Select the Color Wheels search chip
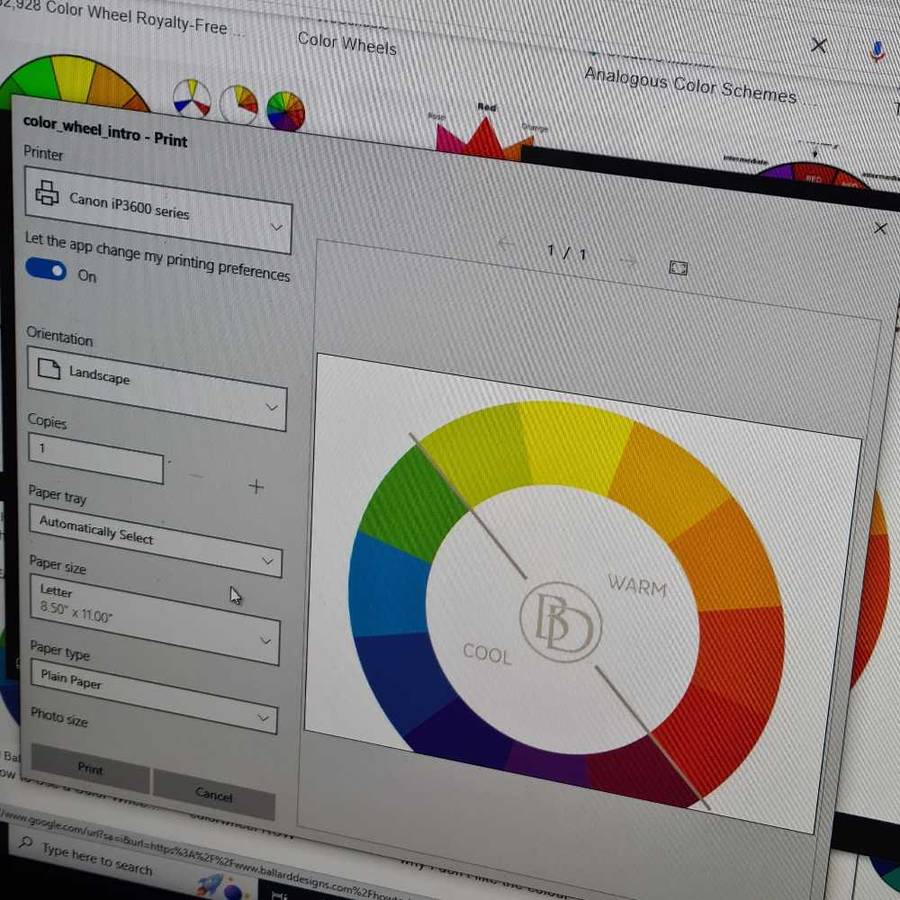This screenshot has width=900, height=900. click(x=347, y=43)
